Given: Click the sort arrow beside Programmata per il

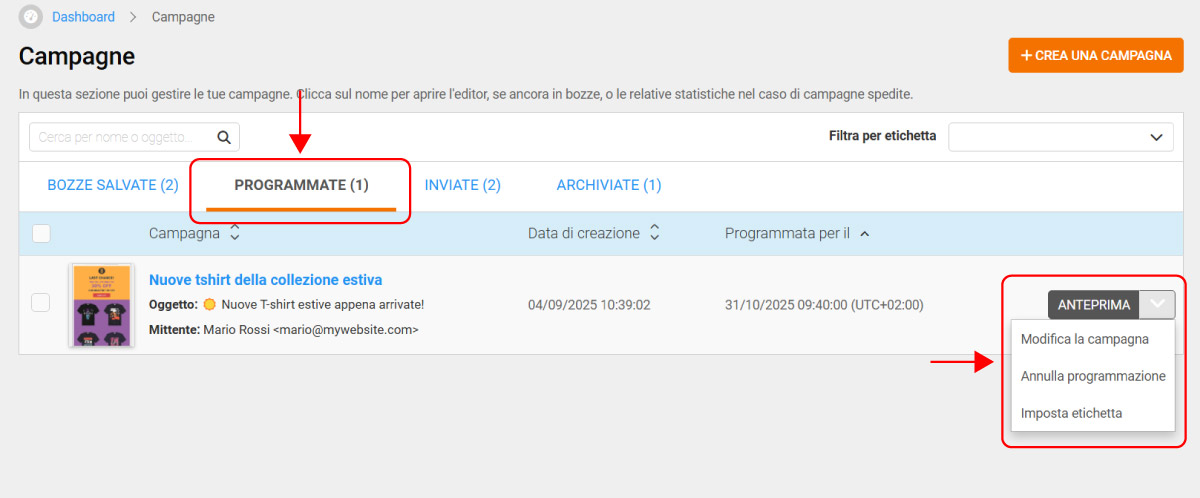Looking at the screenshot, I should tap(865, 234).
